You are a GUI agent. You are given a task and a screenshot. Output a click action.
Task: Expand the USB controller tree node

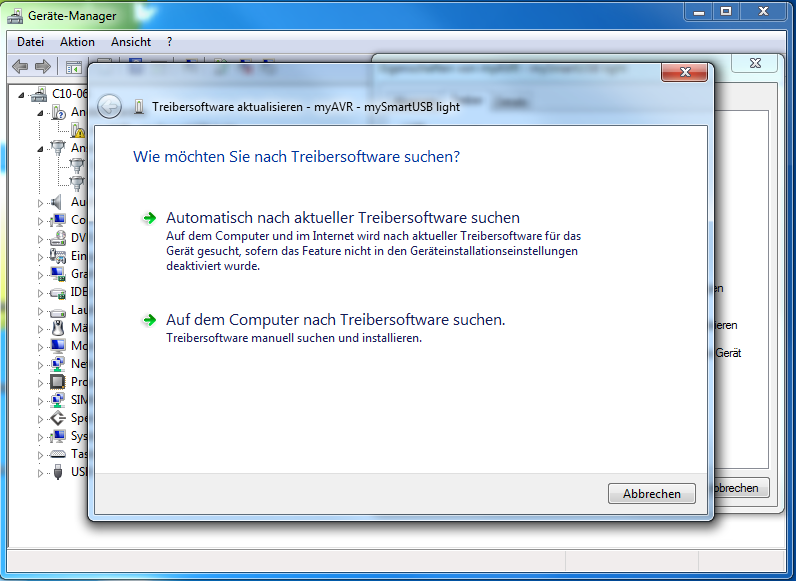tap(41, 472)
